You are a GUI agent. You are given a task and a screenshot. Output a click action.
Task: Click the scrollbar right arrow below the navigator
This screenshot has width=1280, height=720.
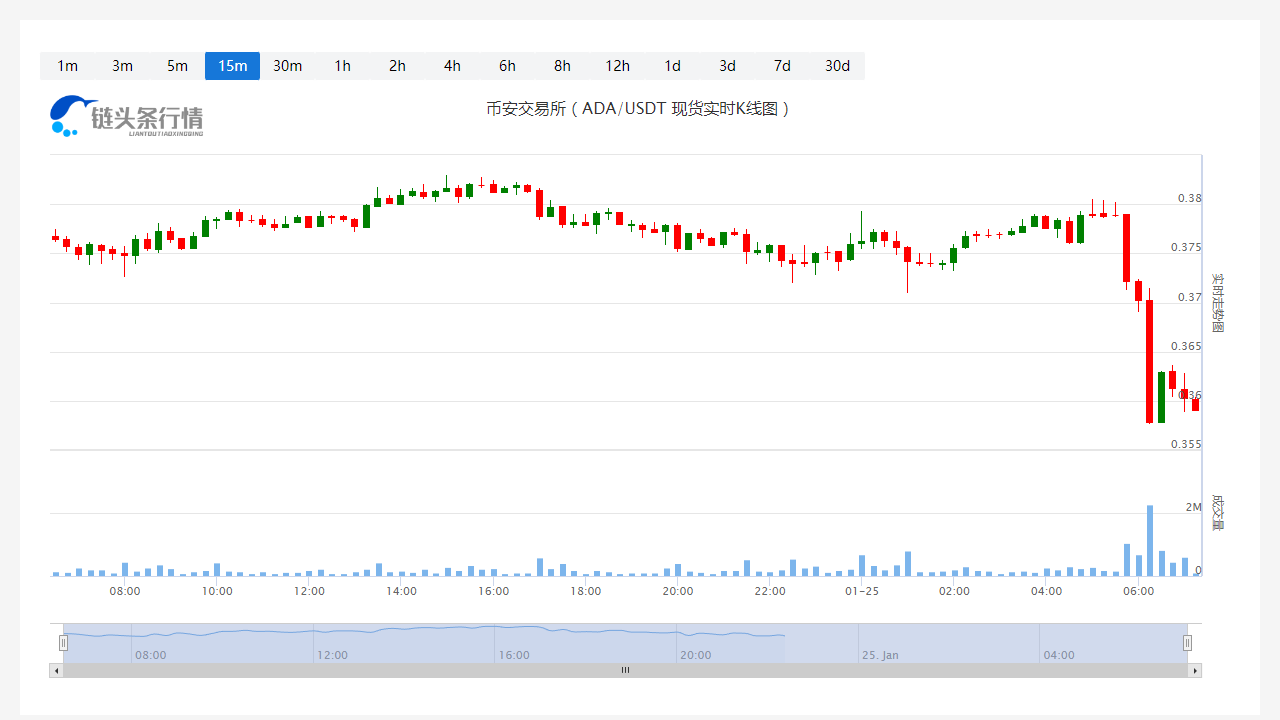coord(1194,670)
